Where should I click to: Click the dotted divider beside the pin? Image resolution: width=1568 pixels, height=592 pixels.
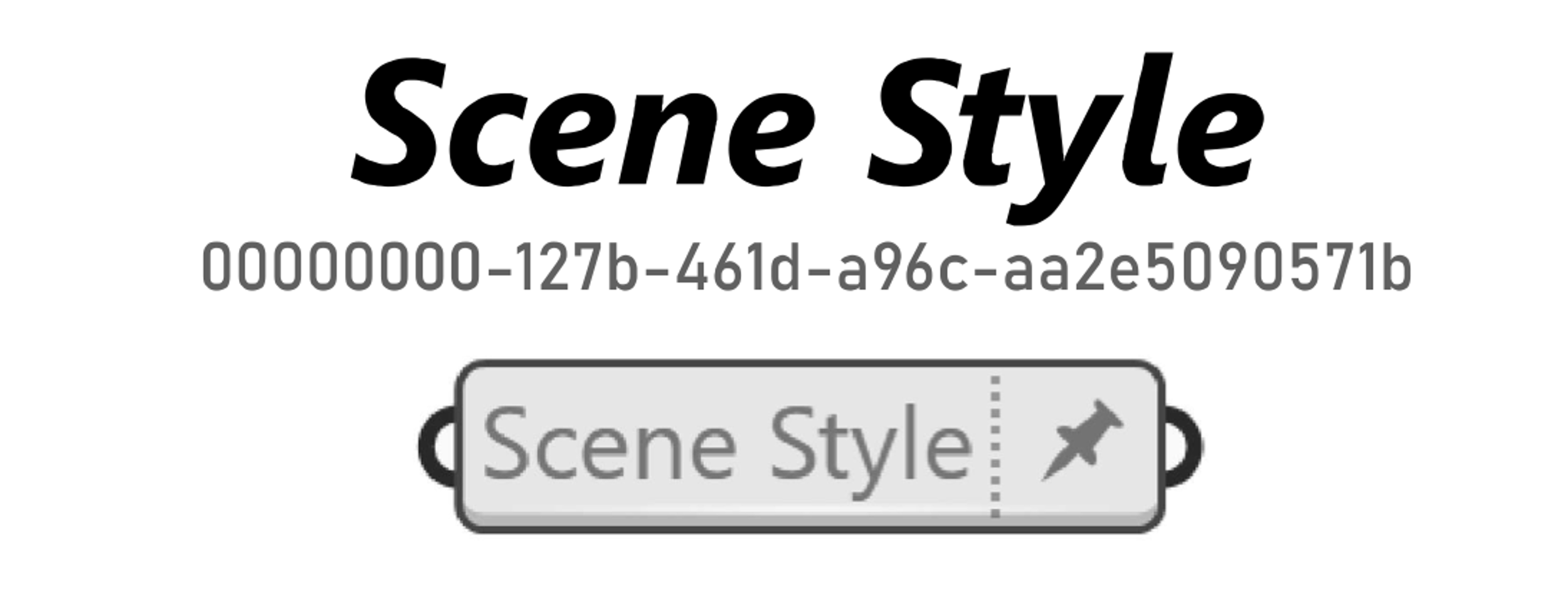tap(995, 446)
